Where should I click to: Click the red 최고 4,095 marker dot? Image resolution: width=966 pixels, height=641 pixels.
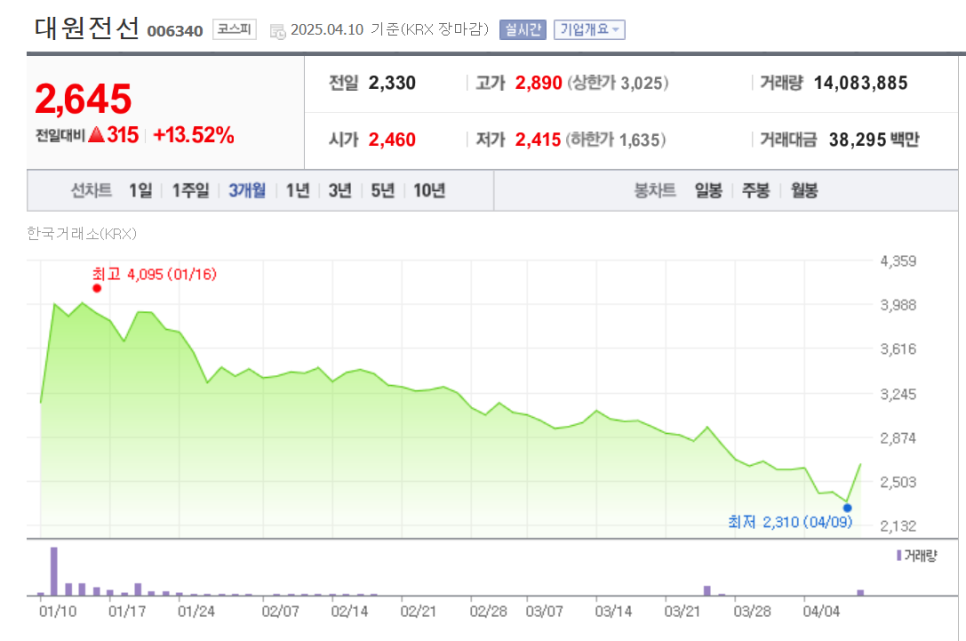(x=97, y=288)
